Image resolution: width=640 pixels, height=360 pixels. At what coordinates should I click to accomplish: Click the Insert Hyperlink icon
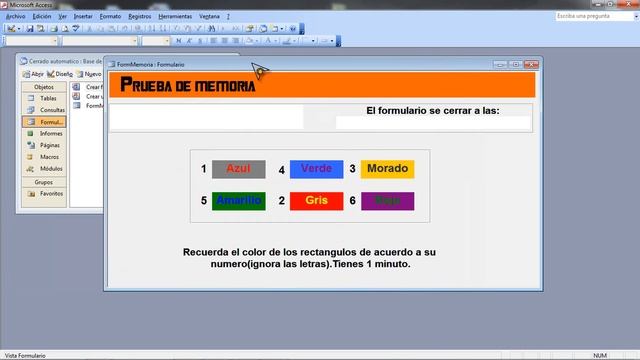coord(138,29)
